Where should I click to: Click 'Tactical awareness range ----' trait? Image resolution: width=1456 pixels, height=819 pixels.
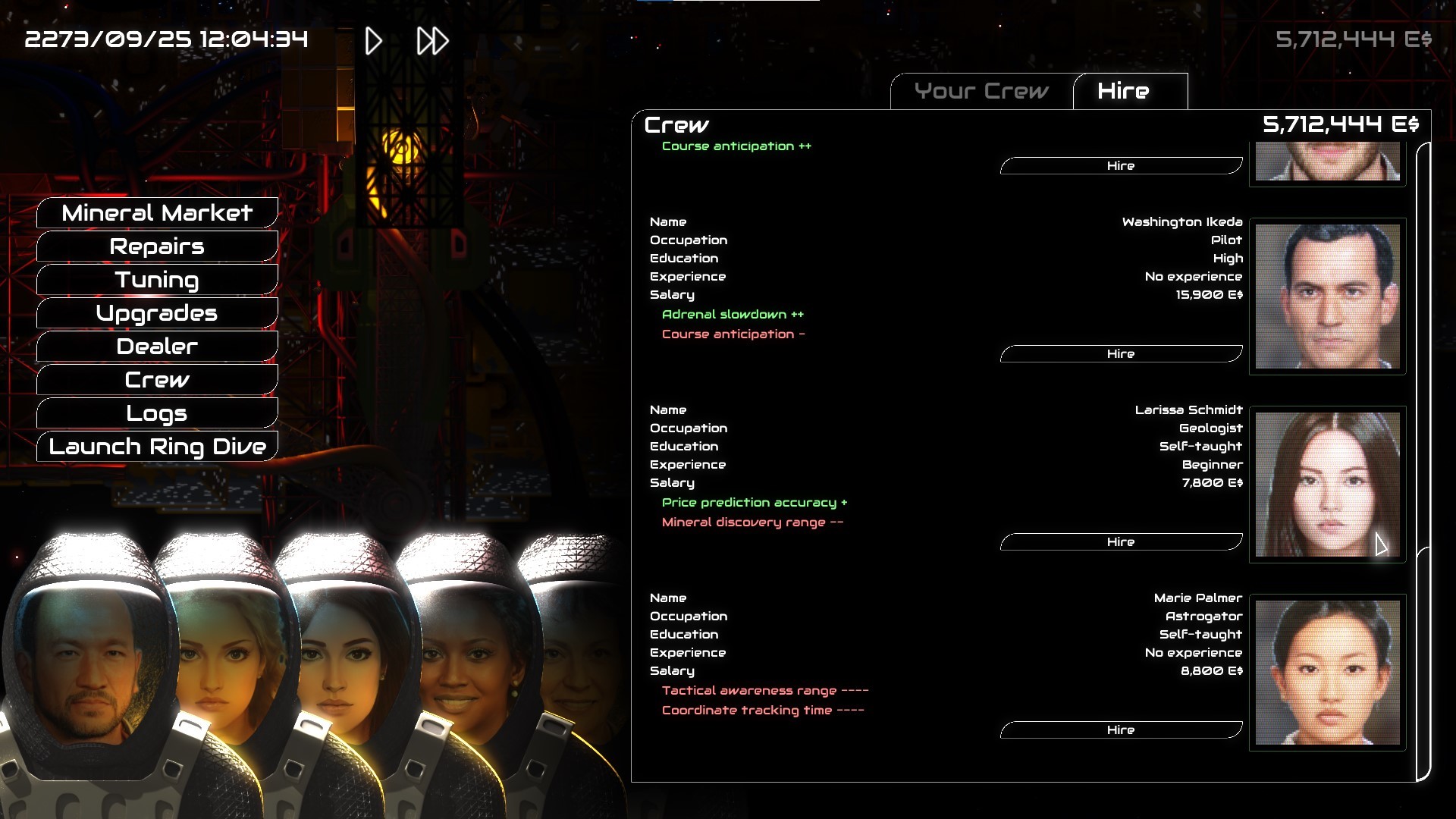[x=765, y=691]
